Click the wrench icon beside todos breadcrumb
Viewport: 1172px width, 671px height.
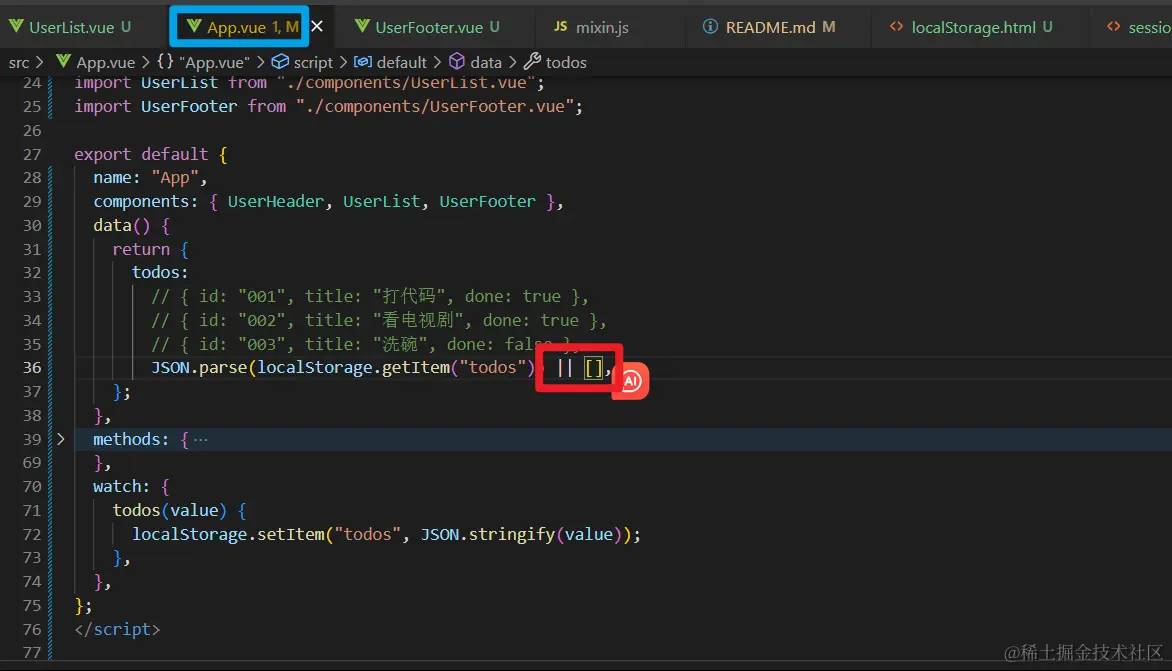pyautogui.click(x=531, y=62)
